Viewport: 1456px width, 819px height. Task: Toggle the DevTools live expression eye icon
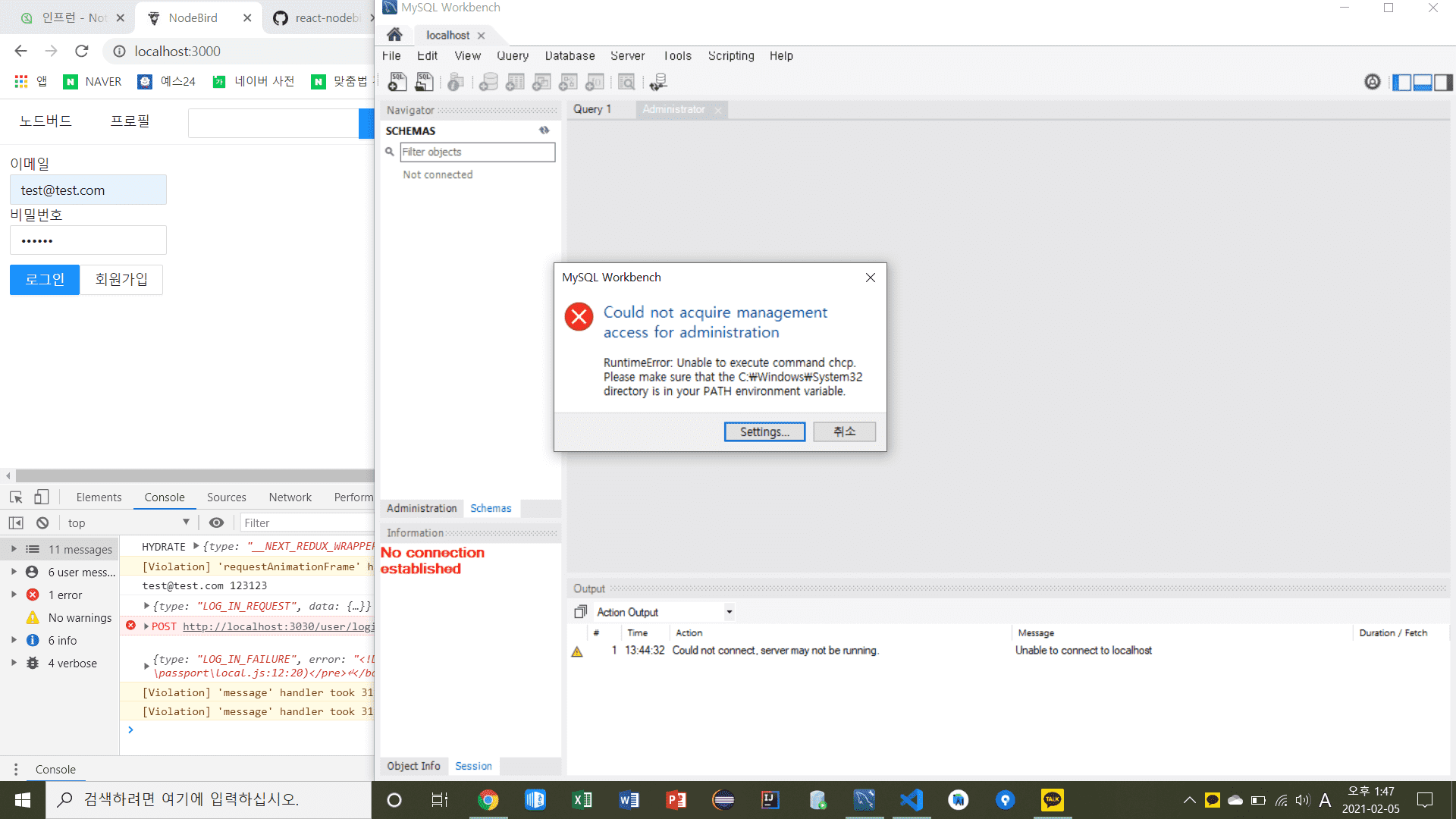point(216,522)
